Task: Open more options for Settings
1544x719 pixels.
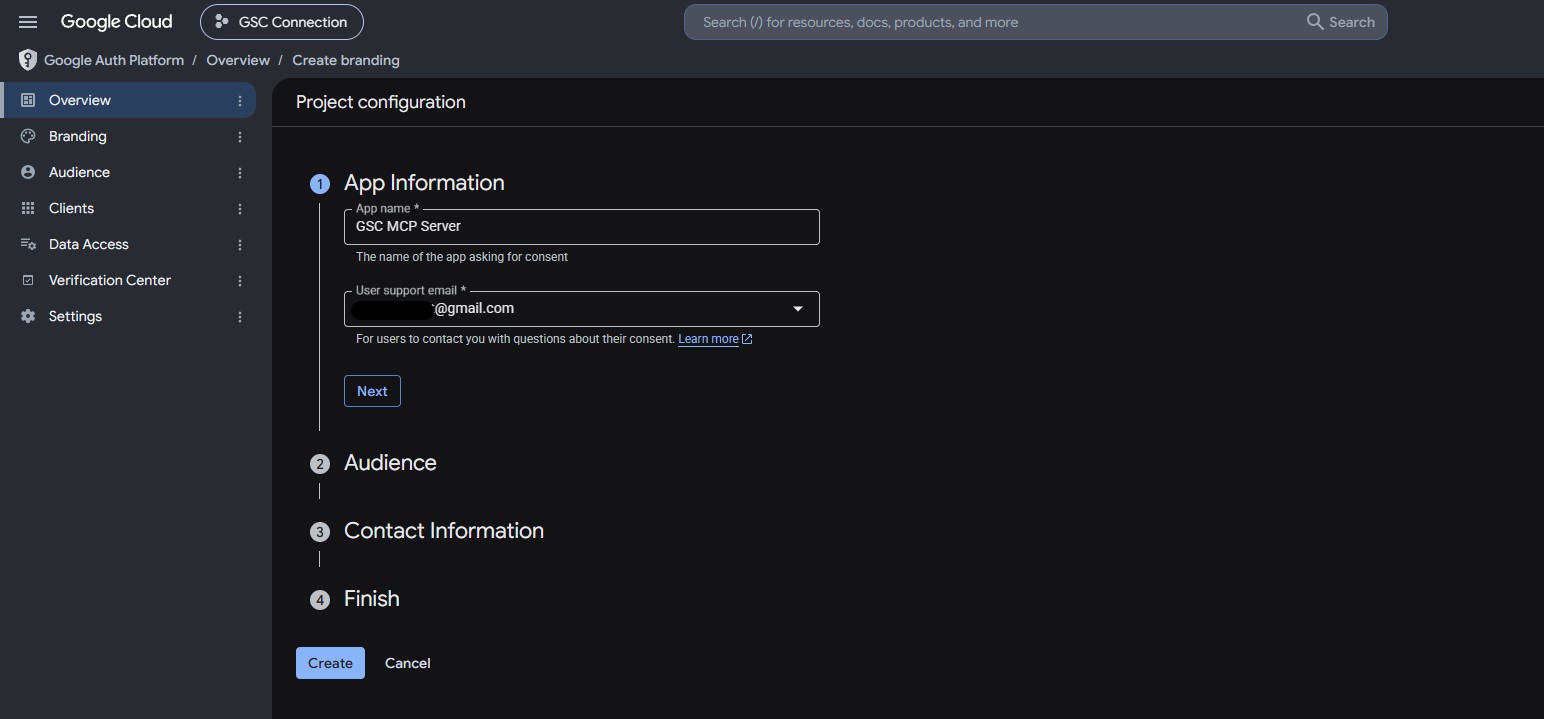Action: point(240,317)
